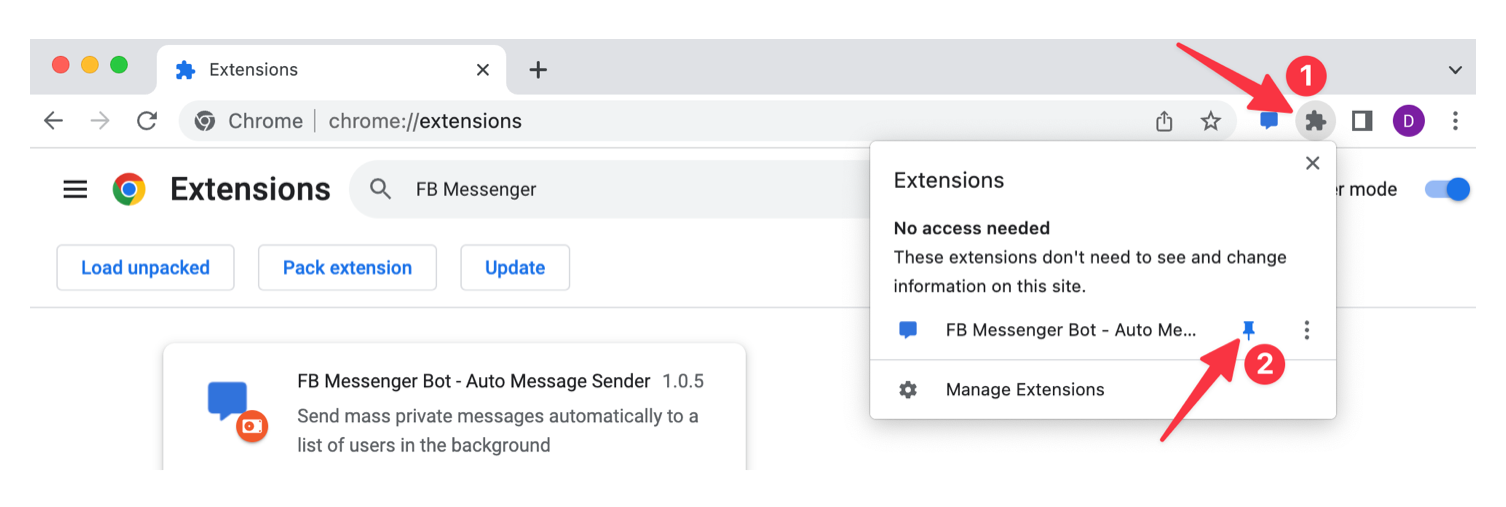
Task: Click the share icon in address bar
Action: 1164,122
